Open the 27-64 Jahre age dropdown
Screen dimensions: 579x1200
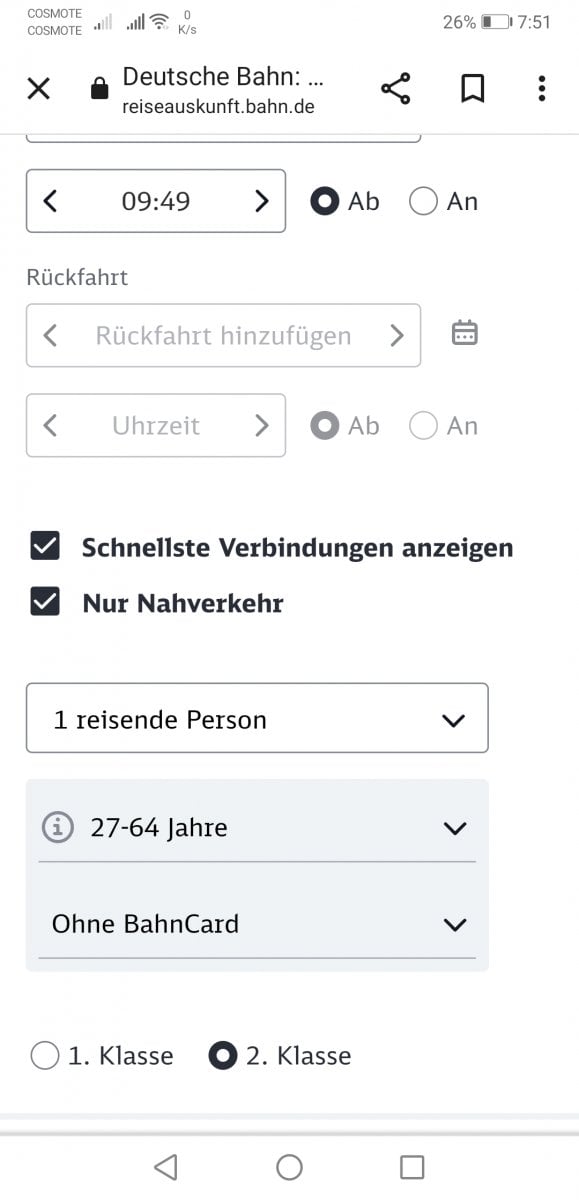click(257, 828)
